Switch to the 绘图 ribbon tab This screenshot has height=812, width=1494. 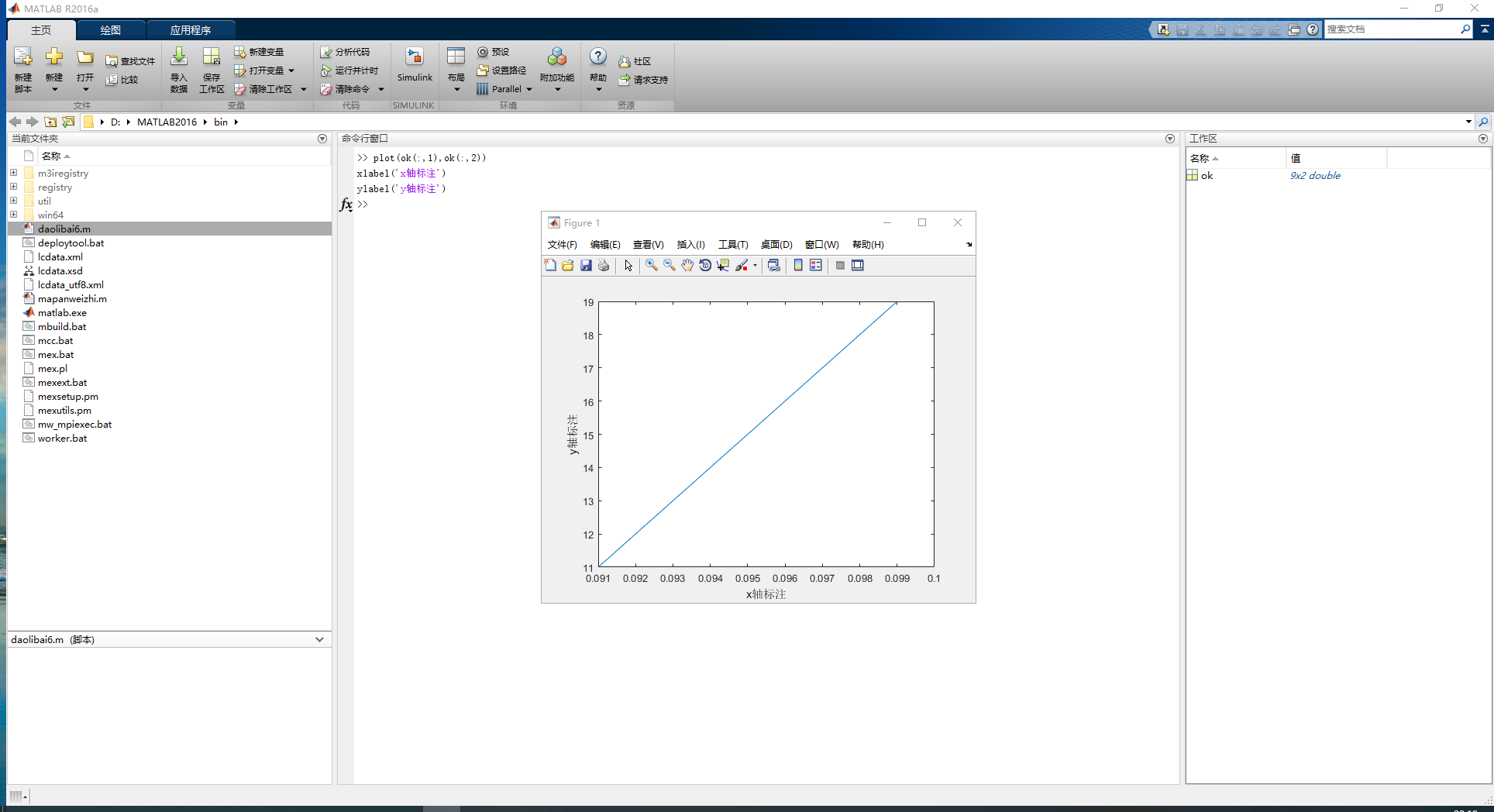pyautogui.click(x=110, y=29)
